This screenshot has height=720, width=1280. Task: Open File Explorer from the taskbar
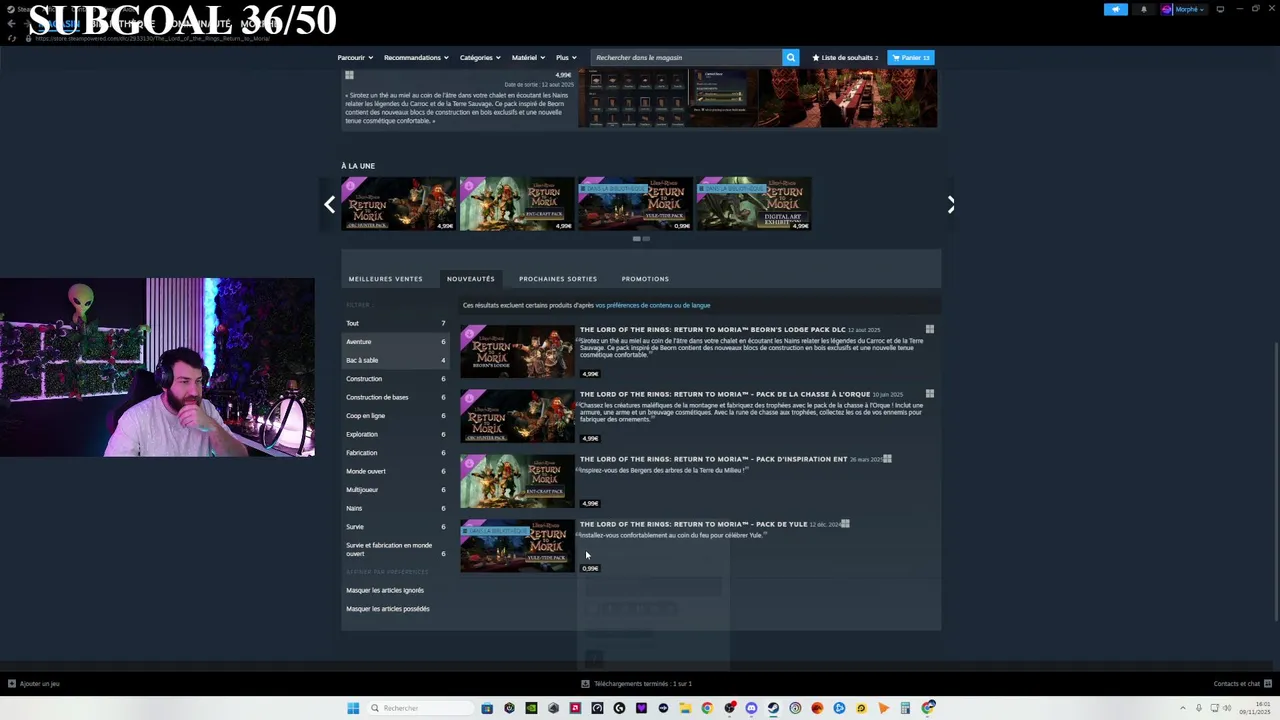pos(685,708)
